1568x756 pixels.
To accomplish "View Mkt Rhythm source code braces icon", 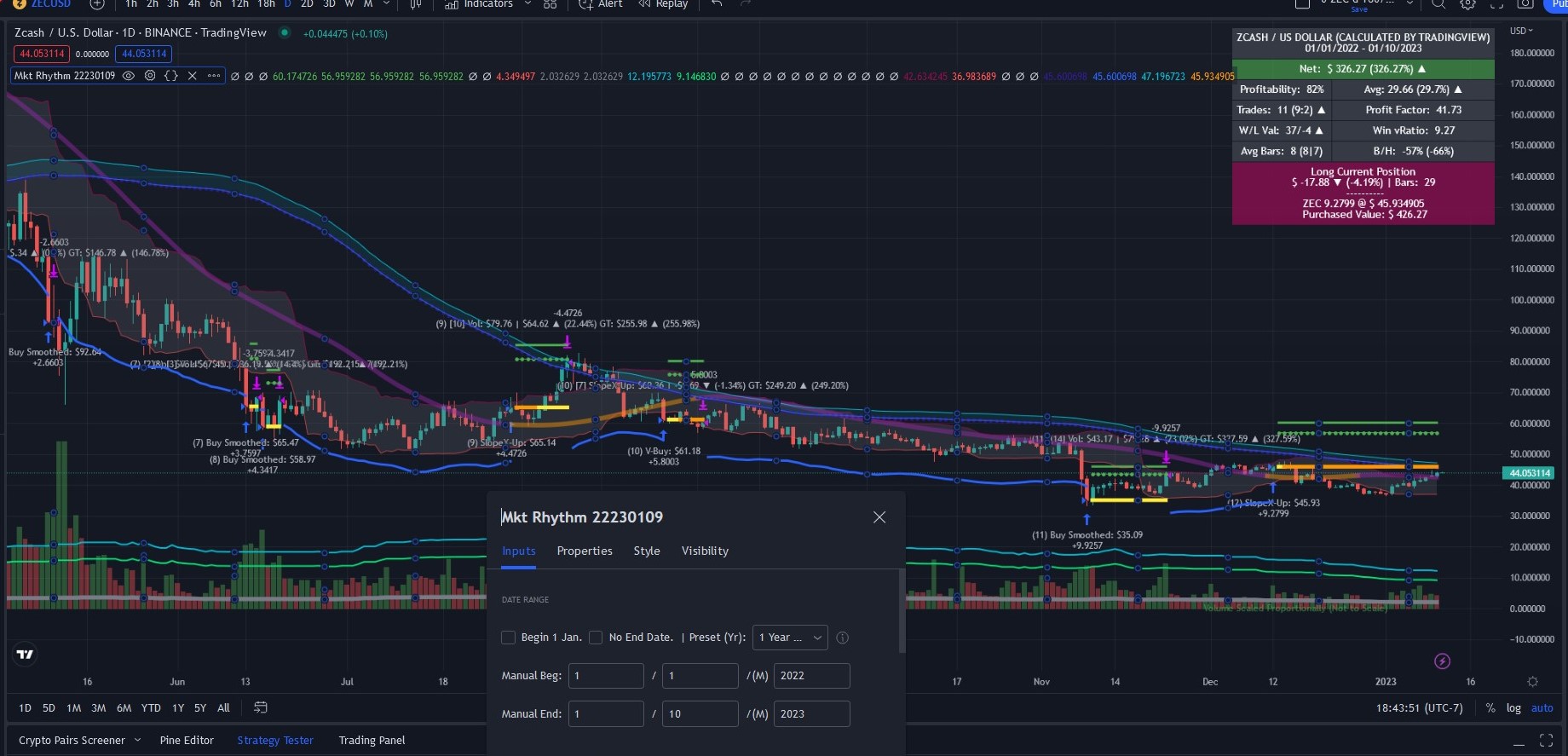I will [x=171, y=76].
